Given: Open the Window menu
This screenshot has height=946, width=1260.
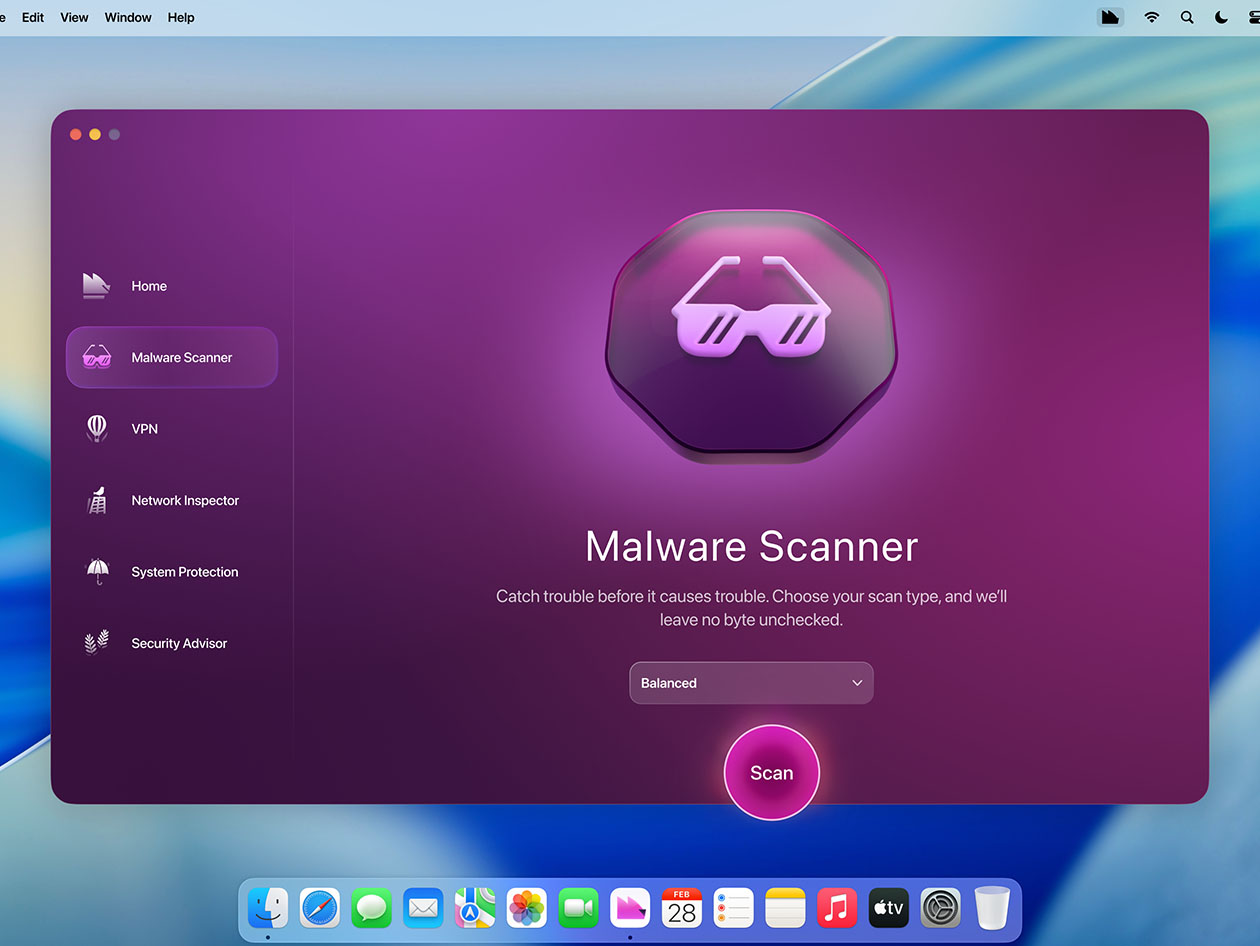Looking at the screenshot, I should tap(127, 17).
